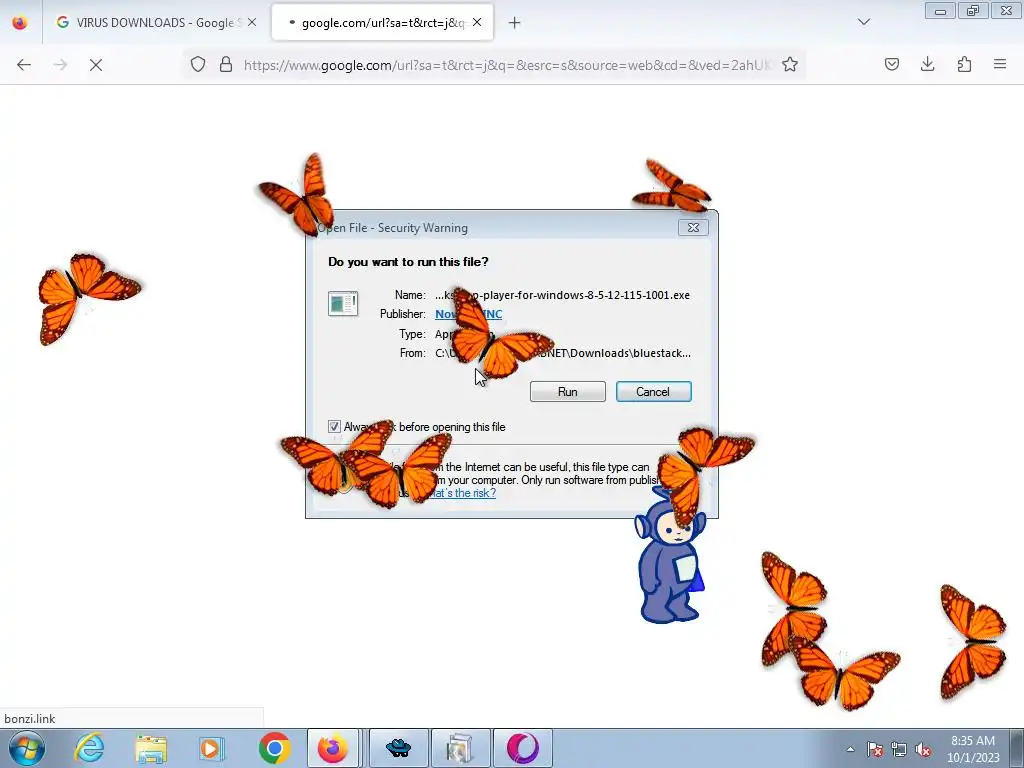Image resolution: width=1024 pixels, height=768 pixels.
Task: Cancel the file security warning
Action: coord(654,392)
